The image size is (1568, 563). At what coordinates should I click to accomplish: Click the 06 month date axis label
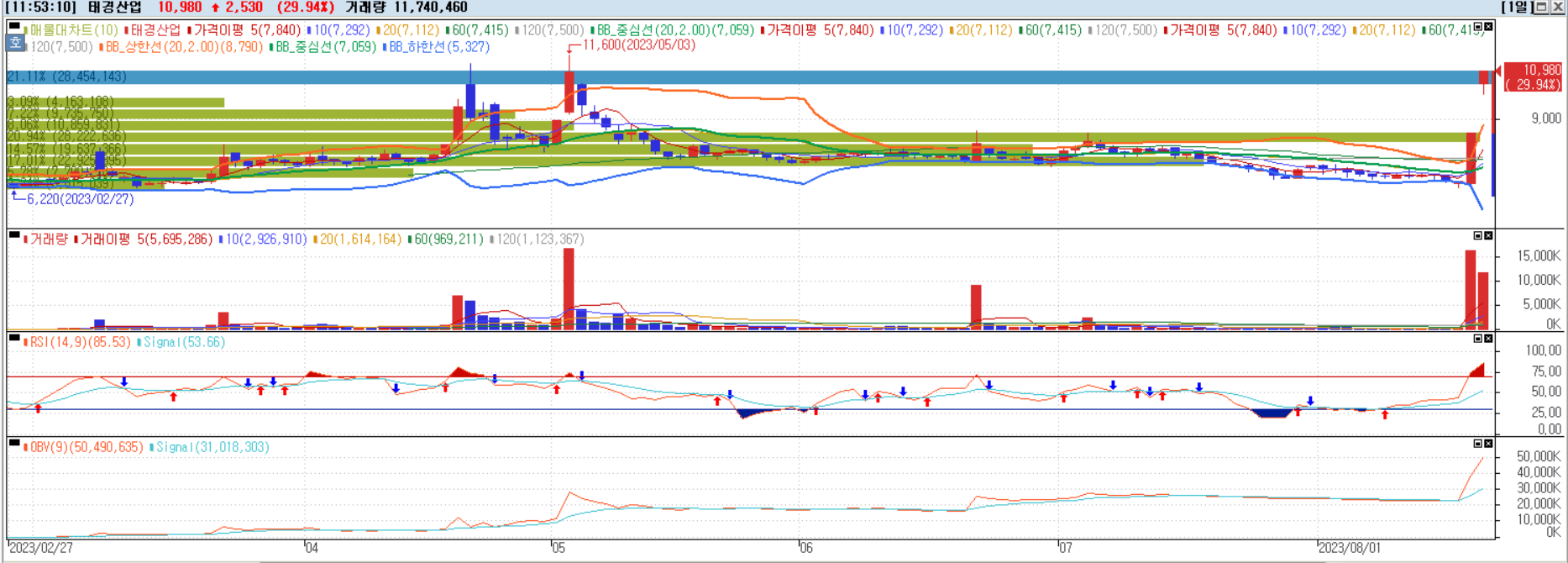(x=806, y=548)
